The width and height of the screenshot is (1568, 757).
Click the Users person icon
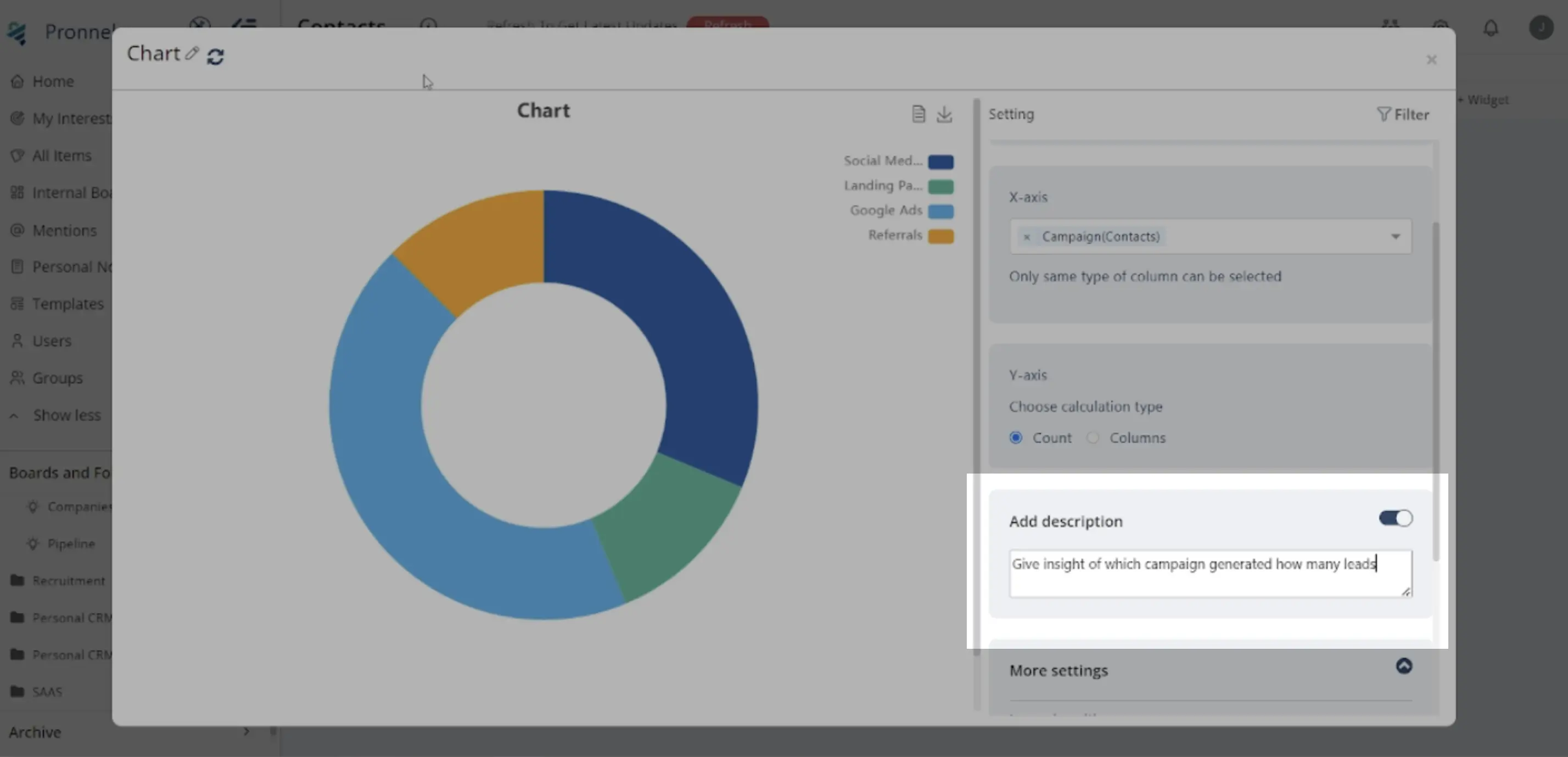(x=18, y=341)
